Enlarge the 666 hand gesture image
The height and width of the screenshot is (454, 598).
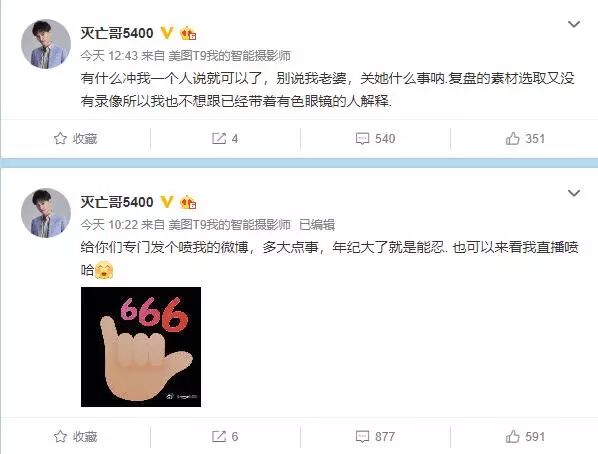pos(141,347)
